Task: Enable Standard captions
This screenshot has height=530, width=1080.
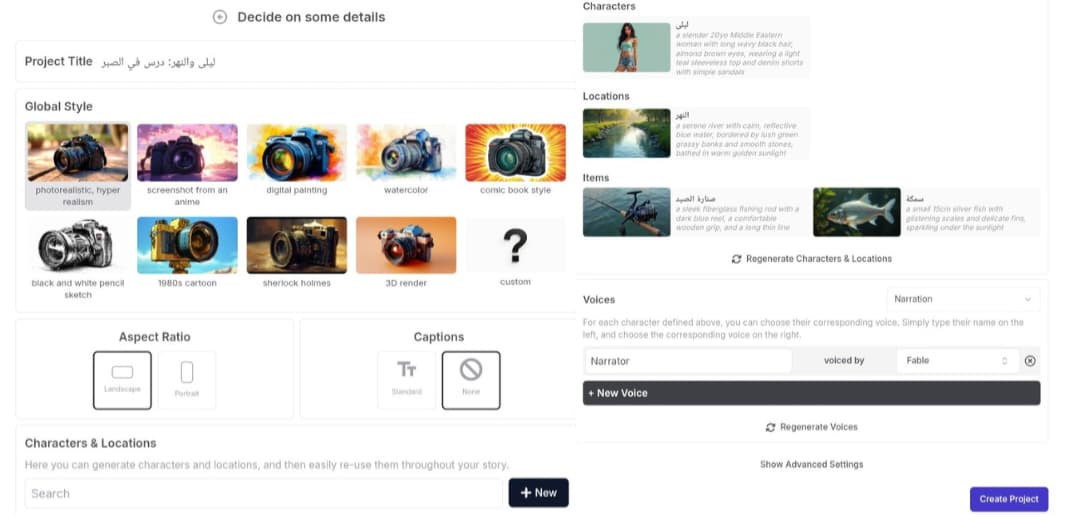Action: (407, 379)
